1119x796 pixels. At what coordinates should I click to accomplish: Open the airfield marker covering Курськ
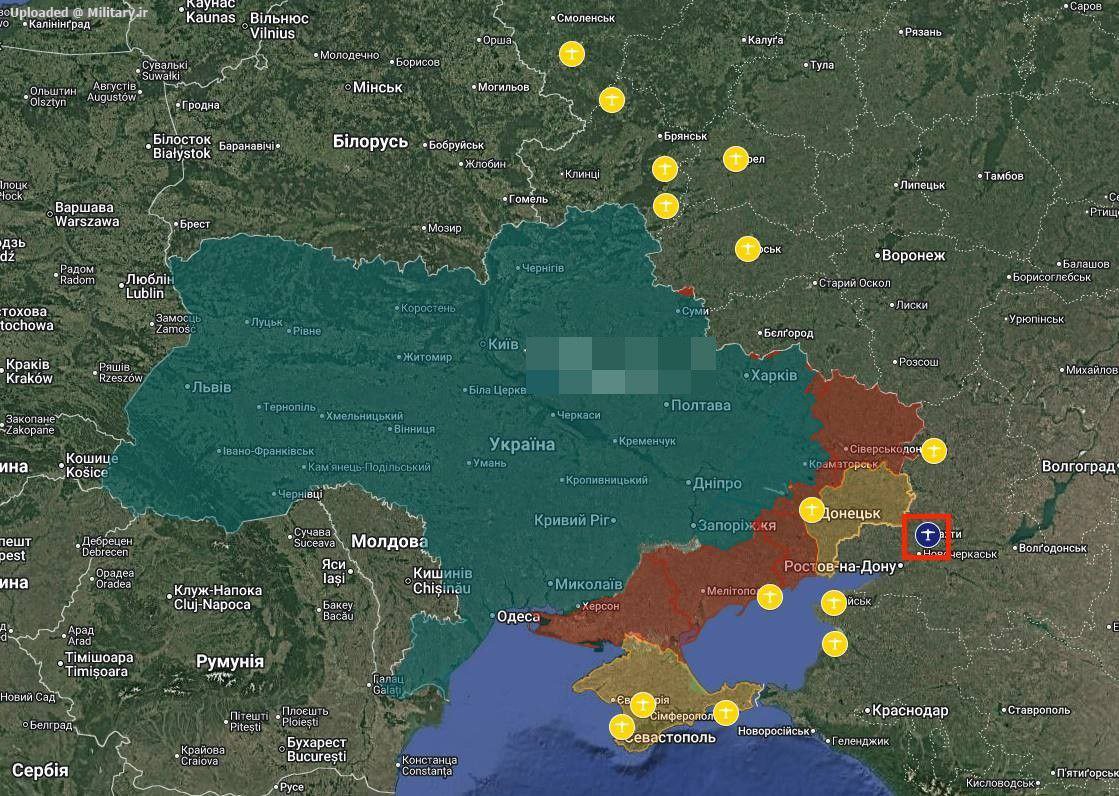click(x=747, y=248)
